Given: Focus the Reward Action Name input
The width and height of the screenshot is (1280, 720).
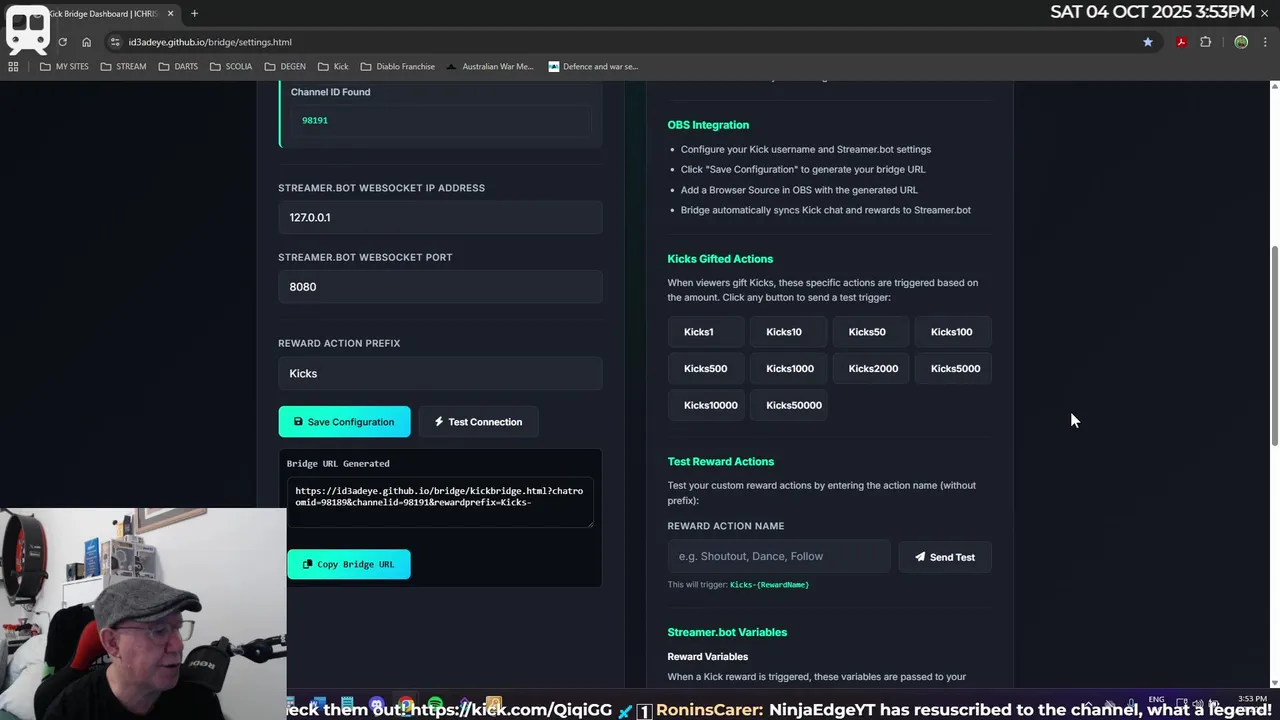Looking at the screenshot, I should tap(779, 557).
